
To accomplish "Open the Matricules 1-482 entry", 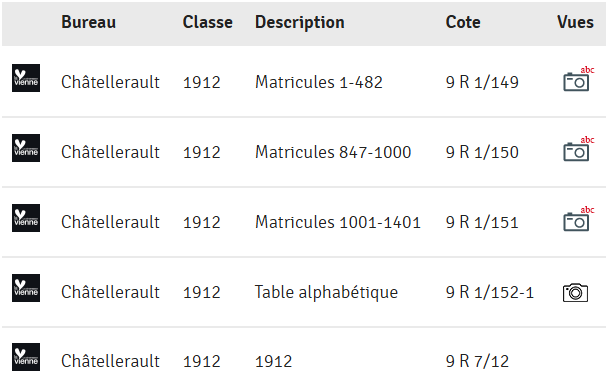I will click(x=319, y=82).
